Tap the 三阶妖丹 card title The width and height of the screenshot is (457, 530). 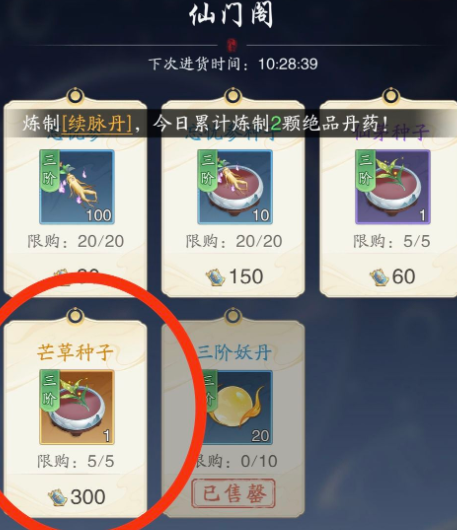(234, 353)
